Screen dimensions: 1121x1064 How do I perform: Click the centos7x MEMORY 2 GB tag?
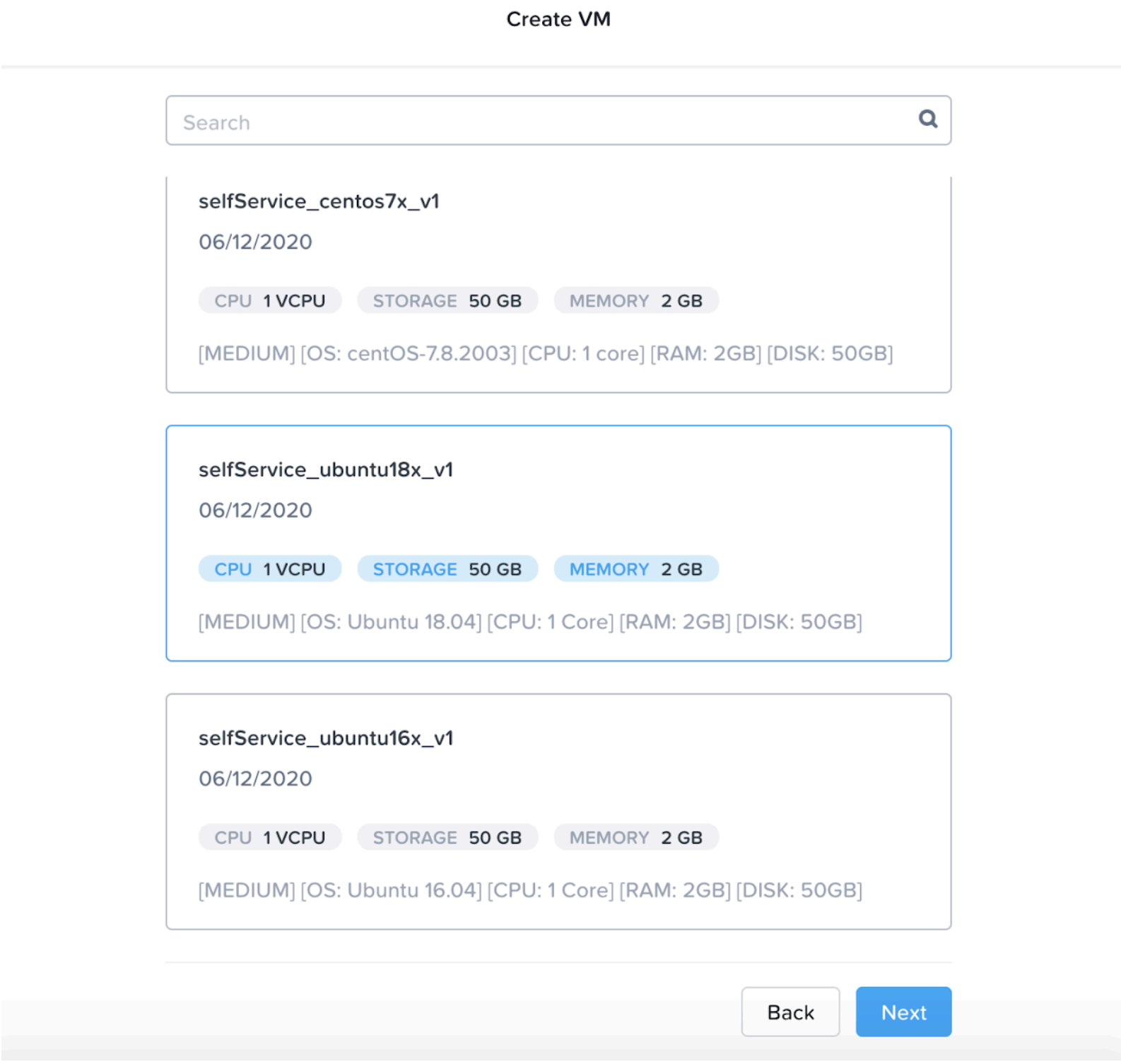point(635,301)
